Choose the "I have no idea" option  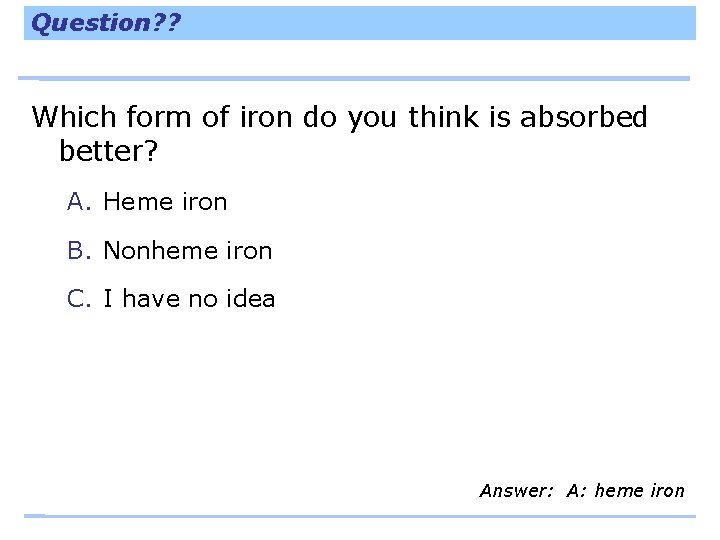coord(189,298)
